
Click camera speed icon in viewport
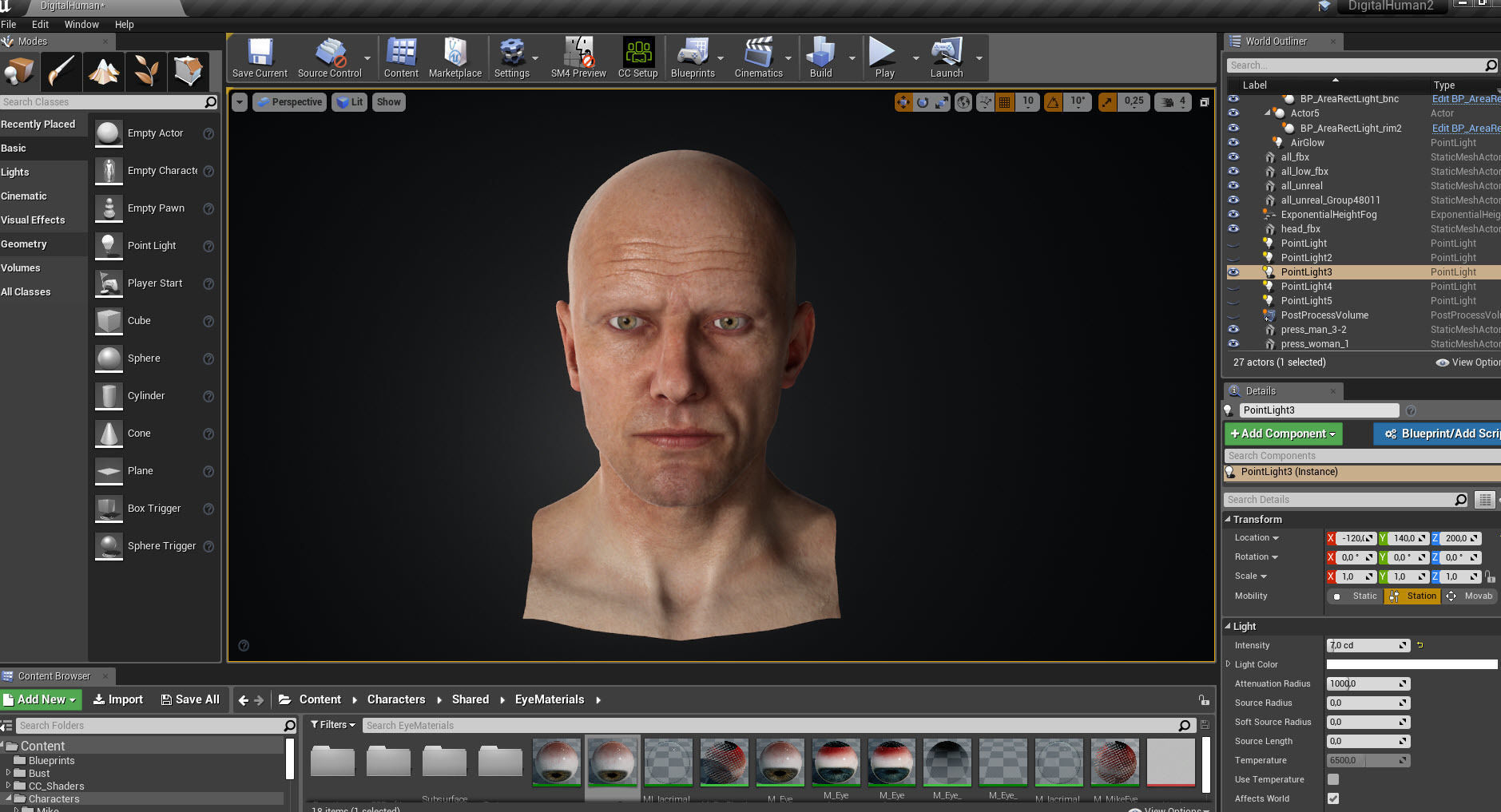pyautogui.click(x=1167, y=102)
